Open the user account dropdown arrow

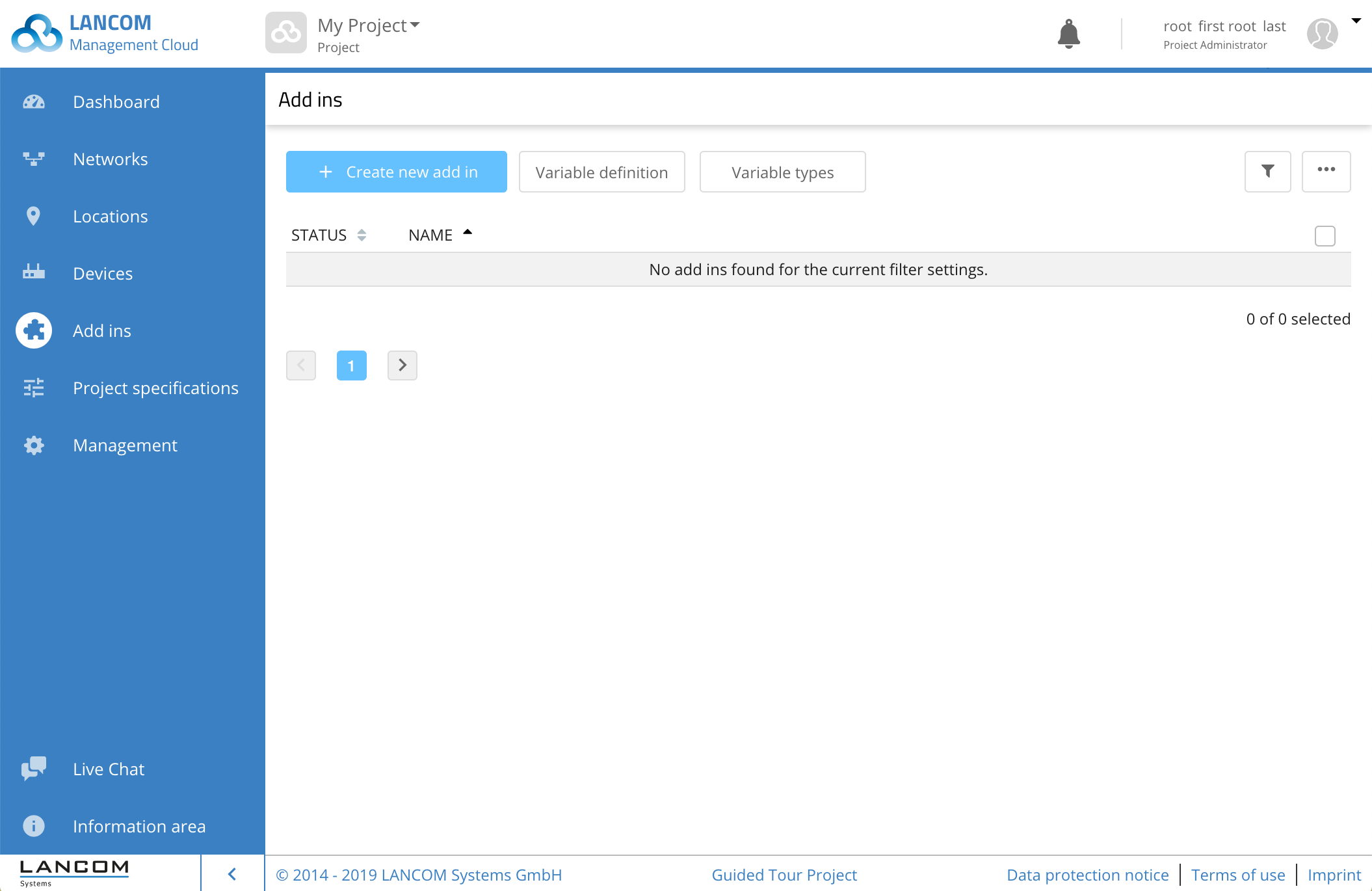[x=1356, y=21]
